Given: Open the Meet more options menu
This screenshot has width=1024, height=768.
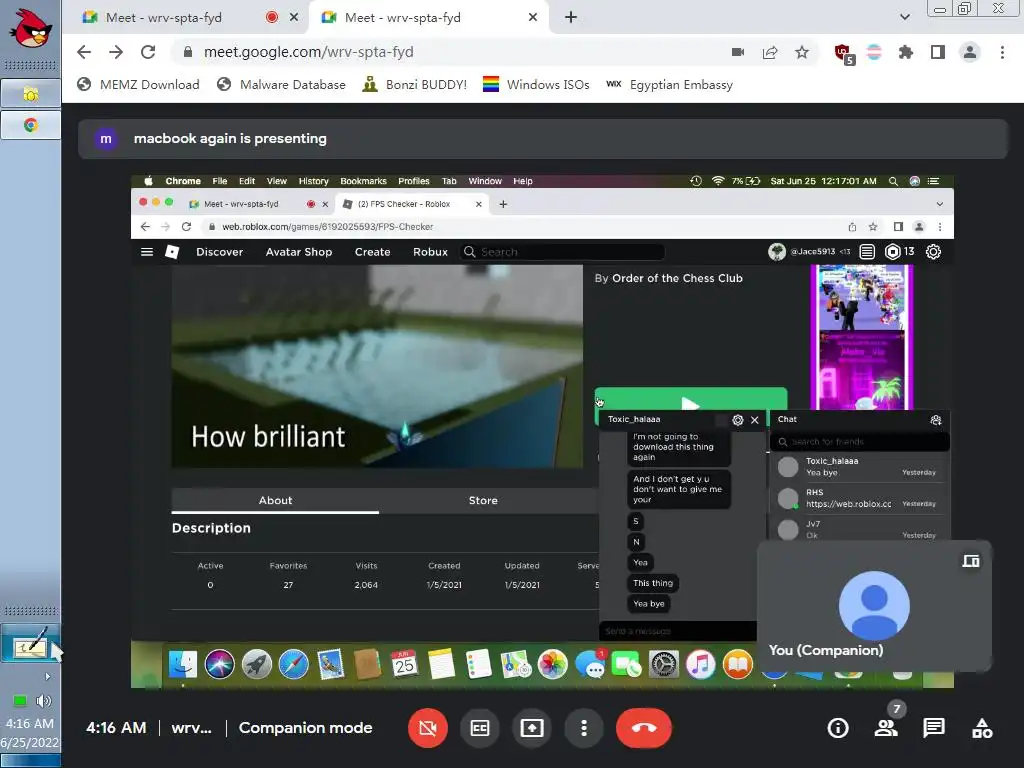Looking at the screenshot, I should tap(584, 728).
